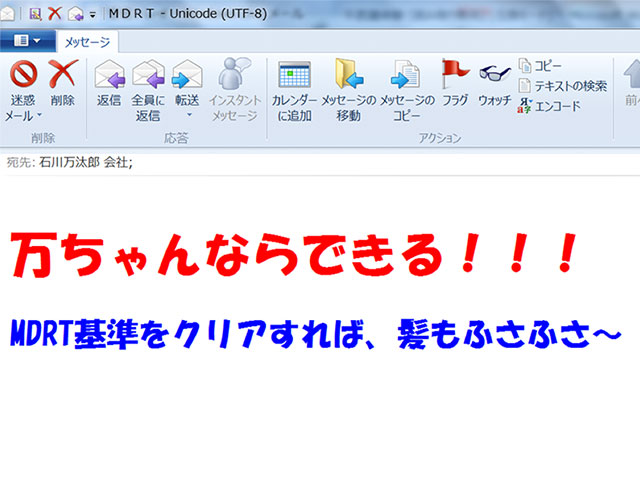640x480 pixels.
Task: Click the red Delete (削除) icon
Action: point(62,76)
